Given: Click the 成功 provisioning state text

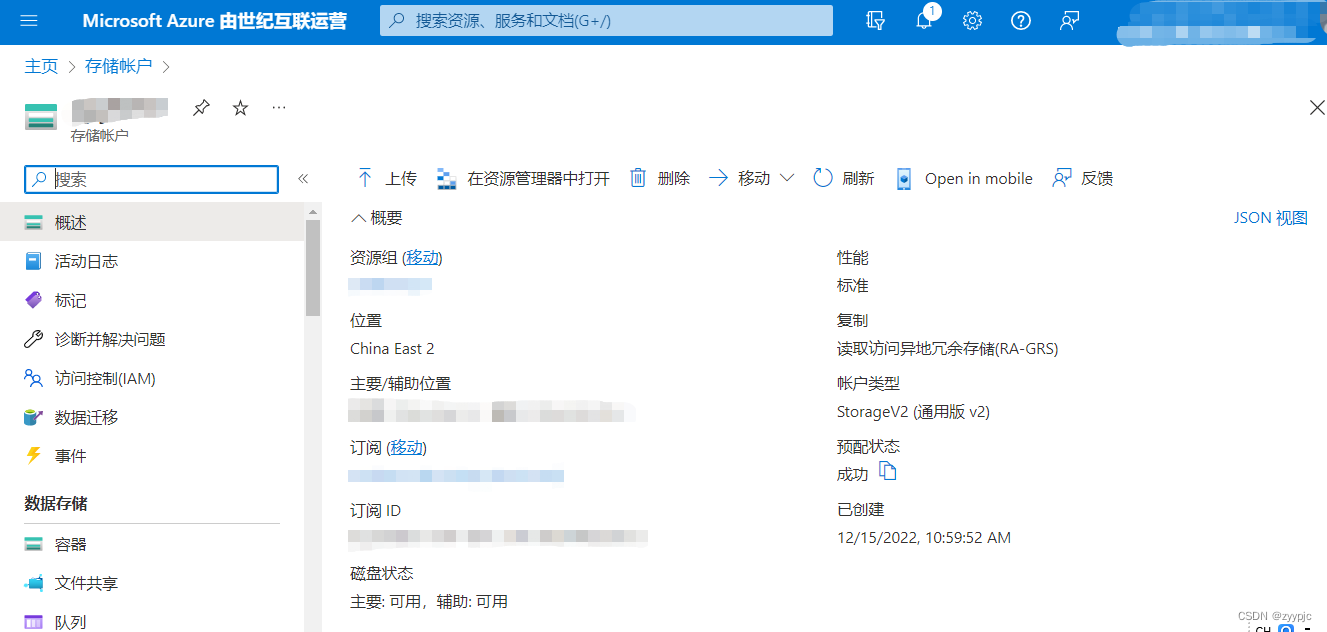Looking at the screenshot, I should [853, 474].
